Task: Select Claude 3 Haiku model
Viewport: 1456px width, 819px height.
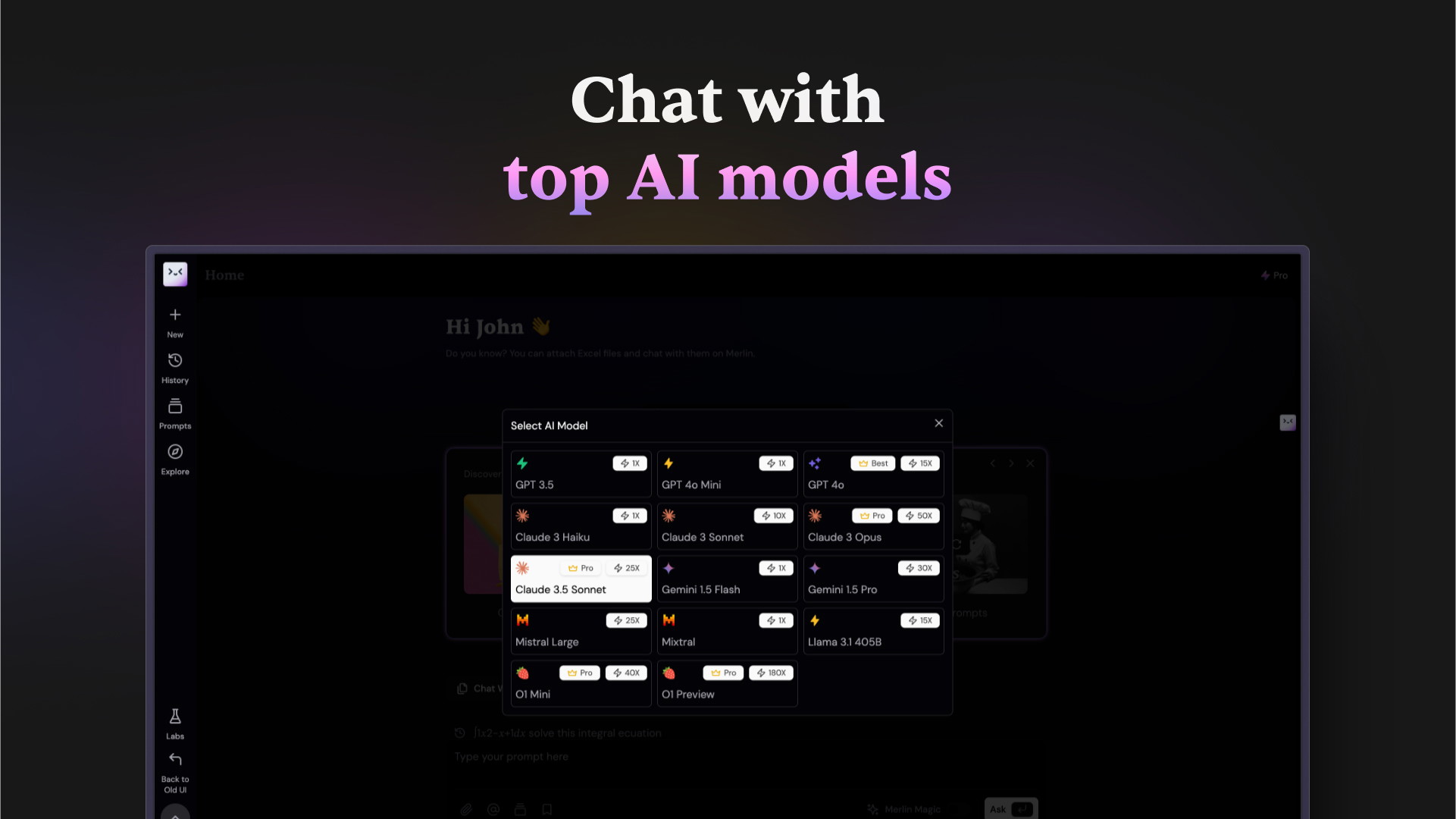Action: [x=579, y=525]
